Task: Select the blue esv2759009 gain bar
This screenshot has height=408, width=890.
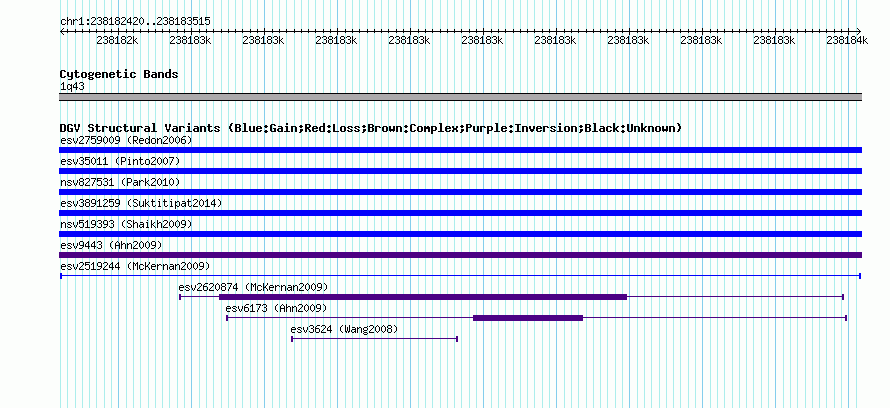Action: (460, 150)
